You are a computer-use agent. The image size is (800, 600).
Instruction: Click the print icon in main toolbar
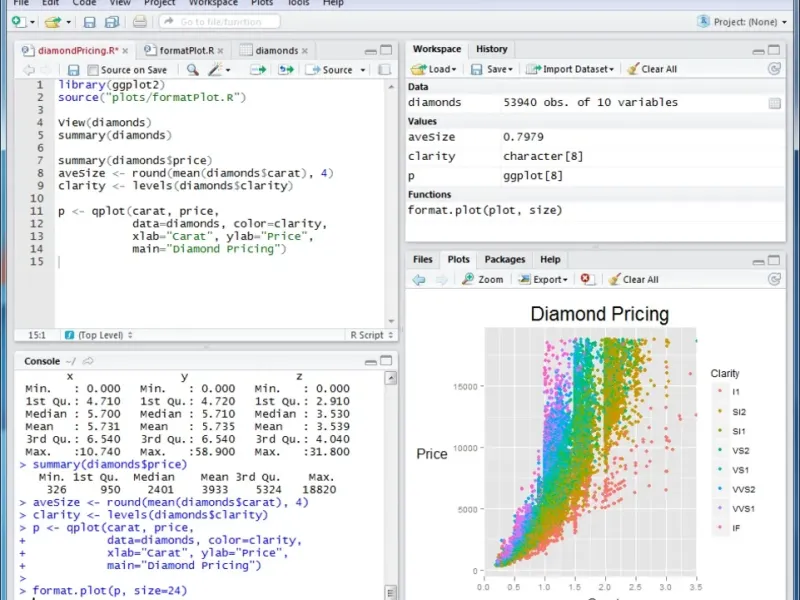(x=139, y=22)
